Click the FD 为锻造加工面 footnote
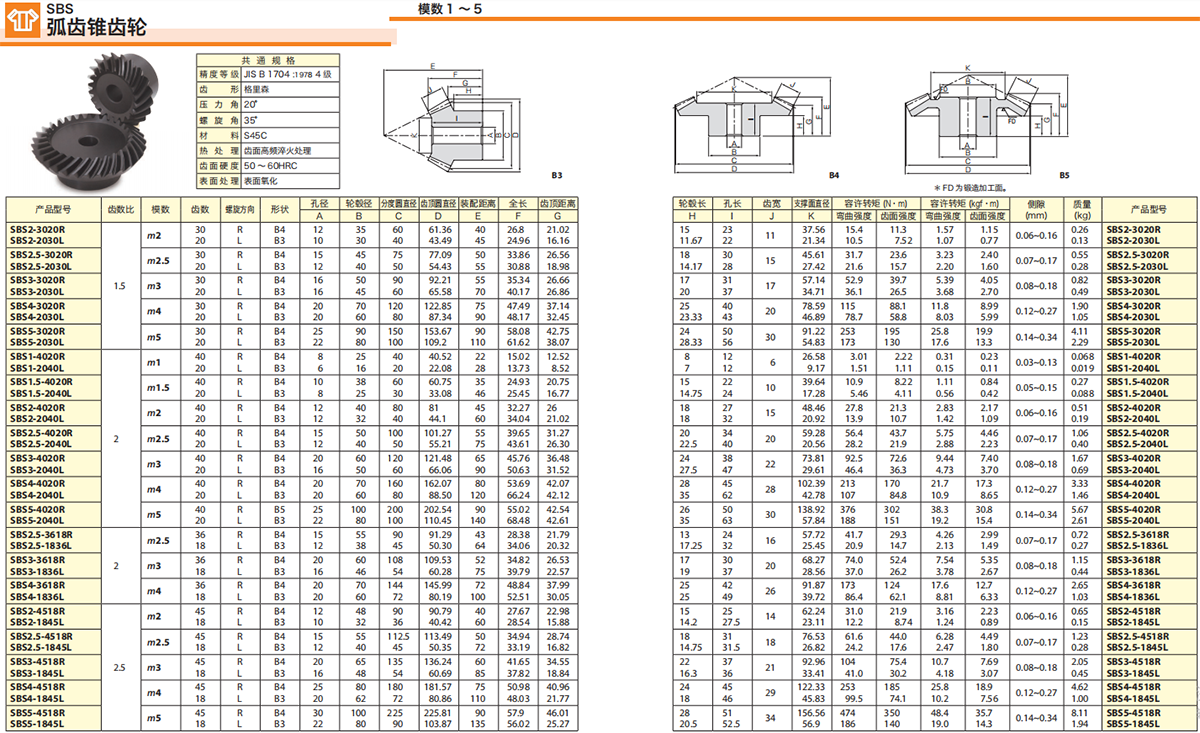The width and height of the screenshot is (1200, 733). coord(969,188)
